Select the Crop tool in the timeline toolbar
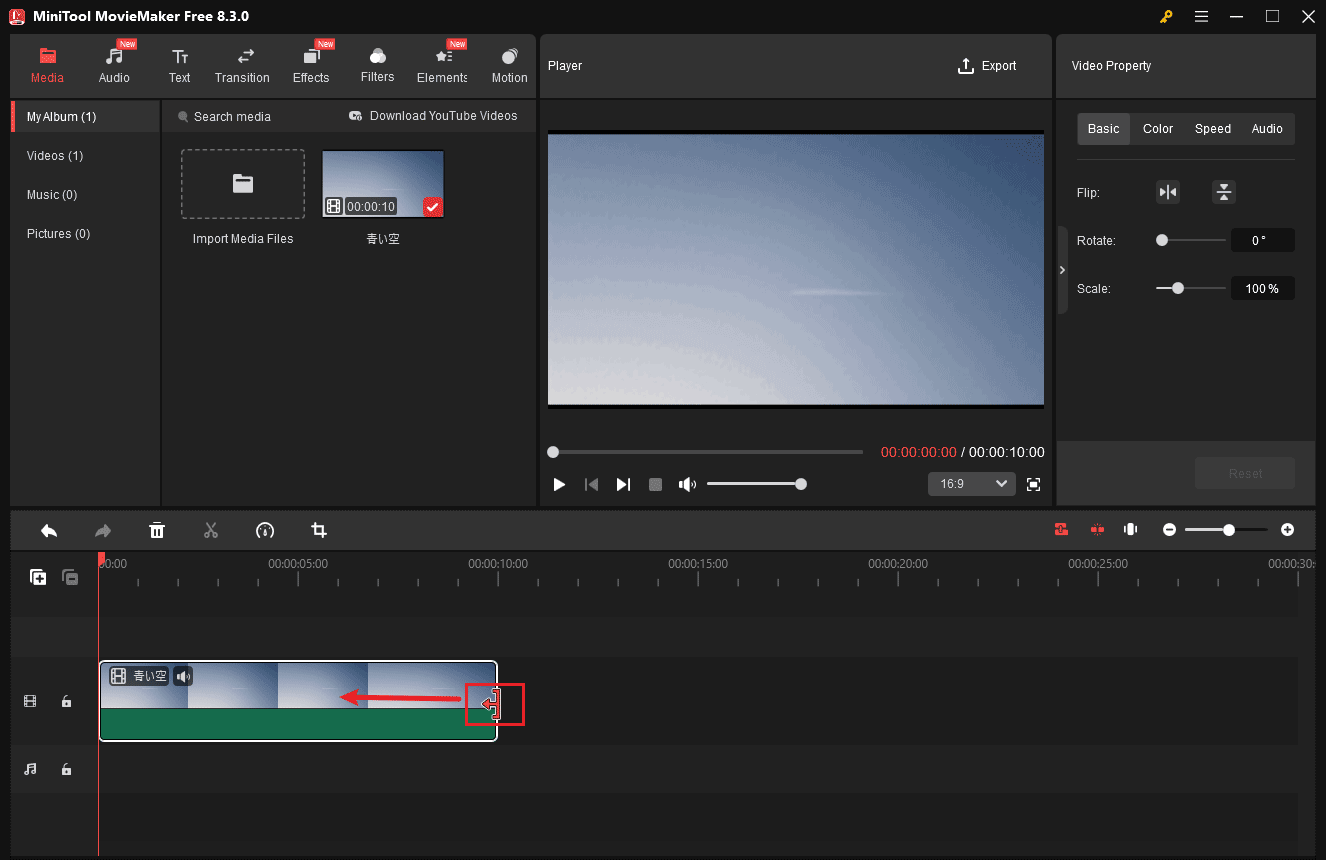Image resolution: width=1326 pixels, height=860 pixels. coord(319,530)
